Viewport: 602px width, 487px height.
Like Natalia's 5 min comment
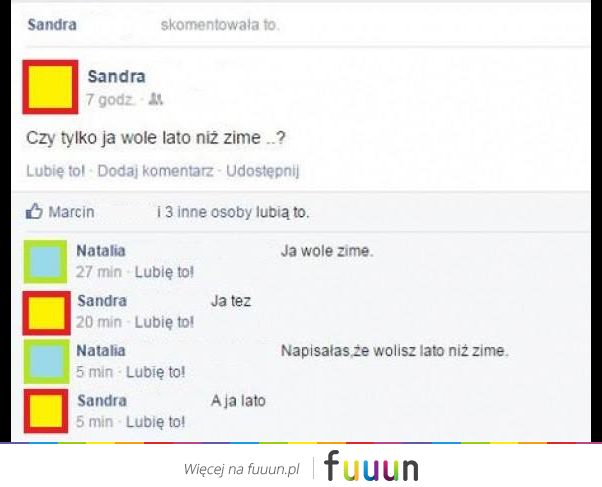[155, 372]
